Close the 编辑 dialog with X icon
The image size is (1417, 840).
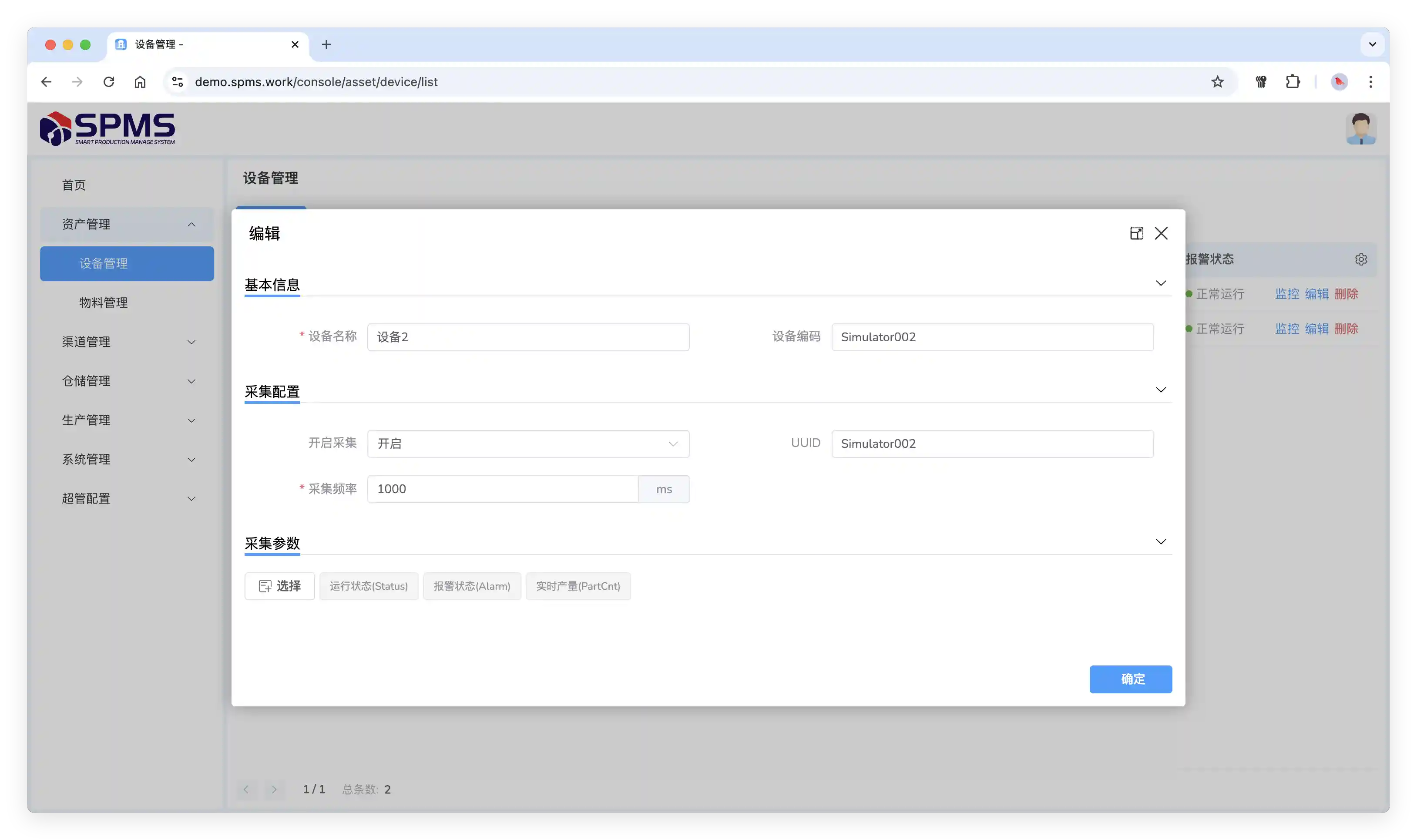click(1161, 233)
